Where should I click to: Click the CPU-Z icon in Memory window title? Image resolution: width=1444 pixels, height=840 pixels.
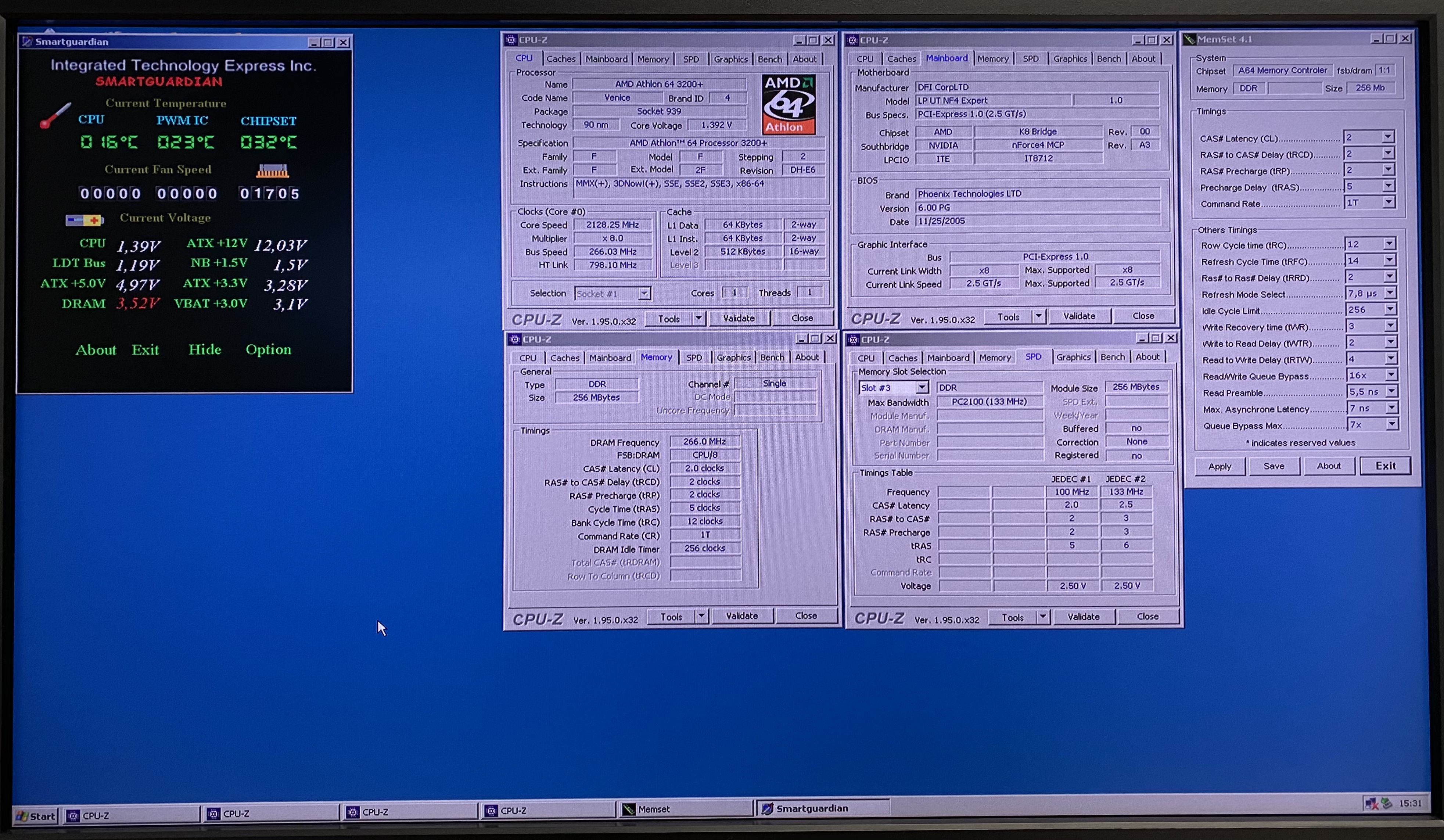click(x=514, y=339)
